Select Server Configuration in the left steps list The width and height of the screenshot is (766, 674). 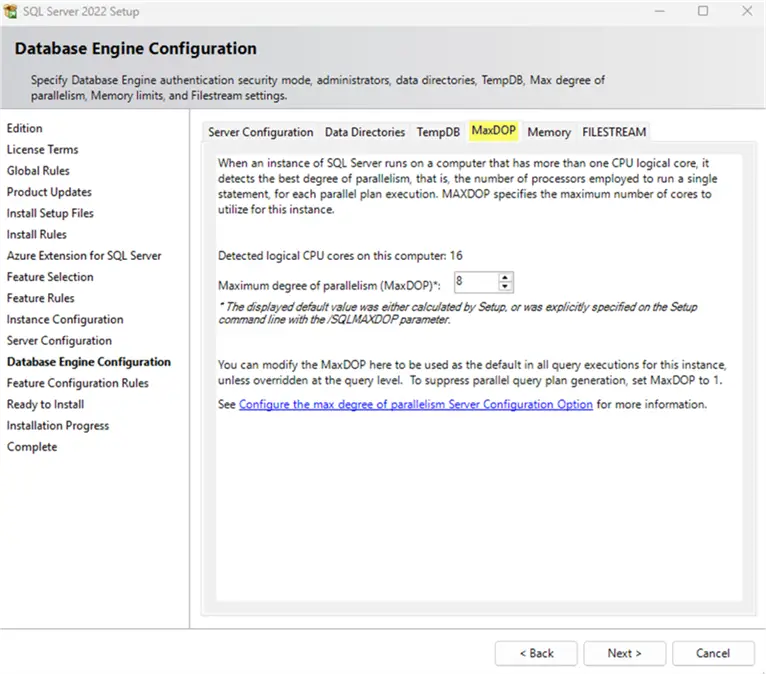click(x=59, y=341)
